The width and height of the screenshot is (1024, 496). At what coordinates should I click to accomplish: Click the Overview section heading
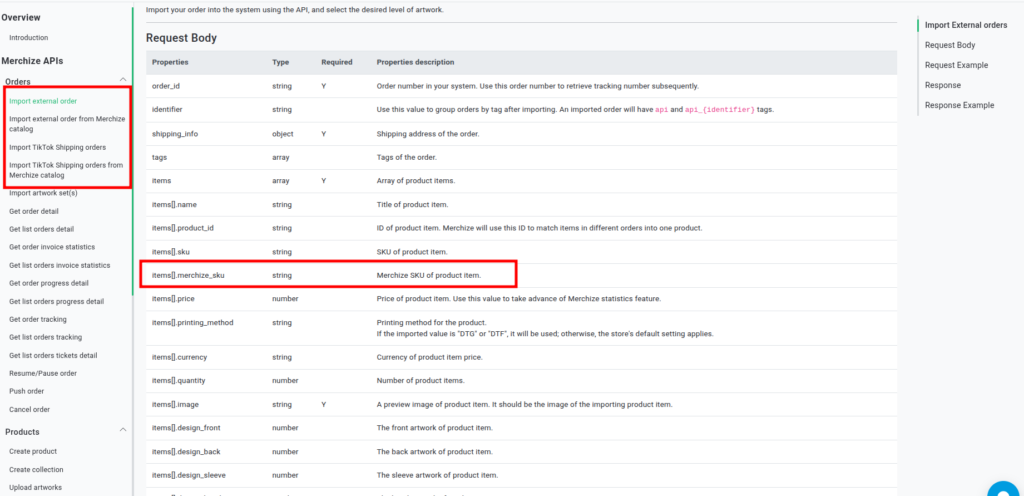20,17
